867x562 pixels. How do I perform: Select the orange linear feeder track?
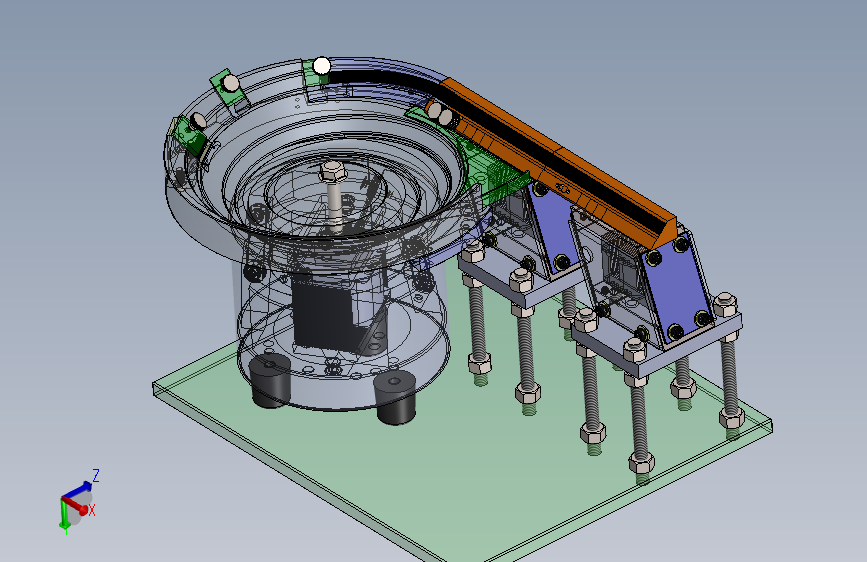[x=558, y=162]
